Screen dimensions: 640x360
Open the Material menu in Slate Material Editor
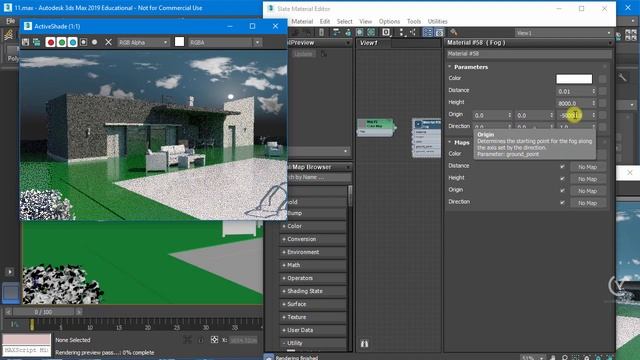coord(302,21)
